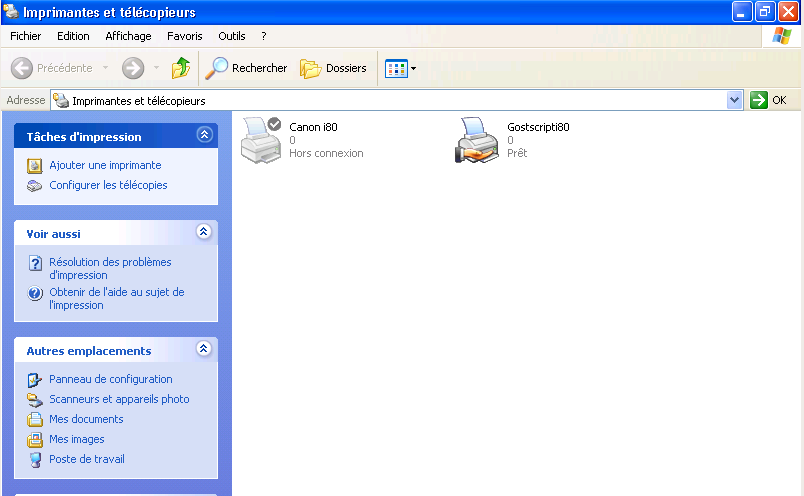Image resolution: width=804 pixels, height=496 pixels.
Task: Click the Prêt status text
Action: (x=517, y=153)
